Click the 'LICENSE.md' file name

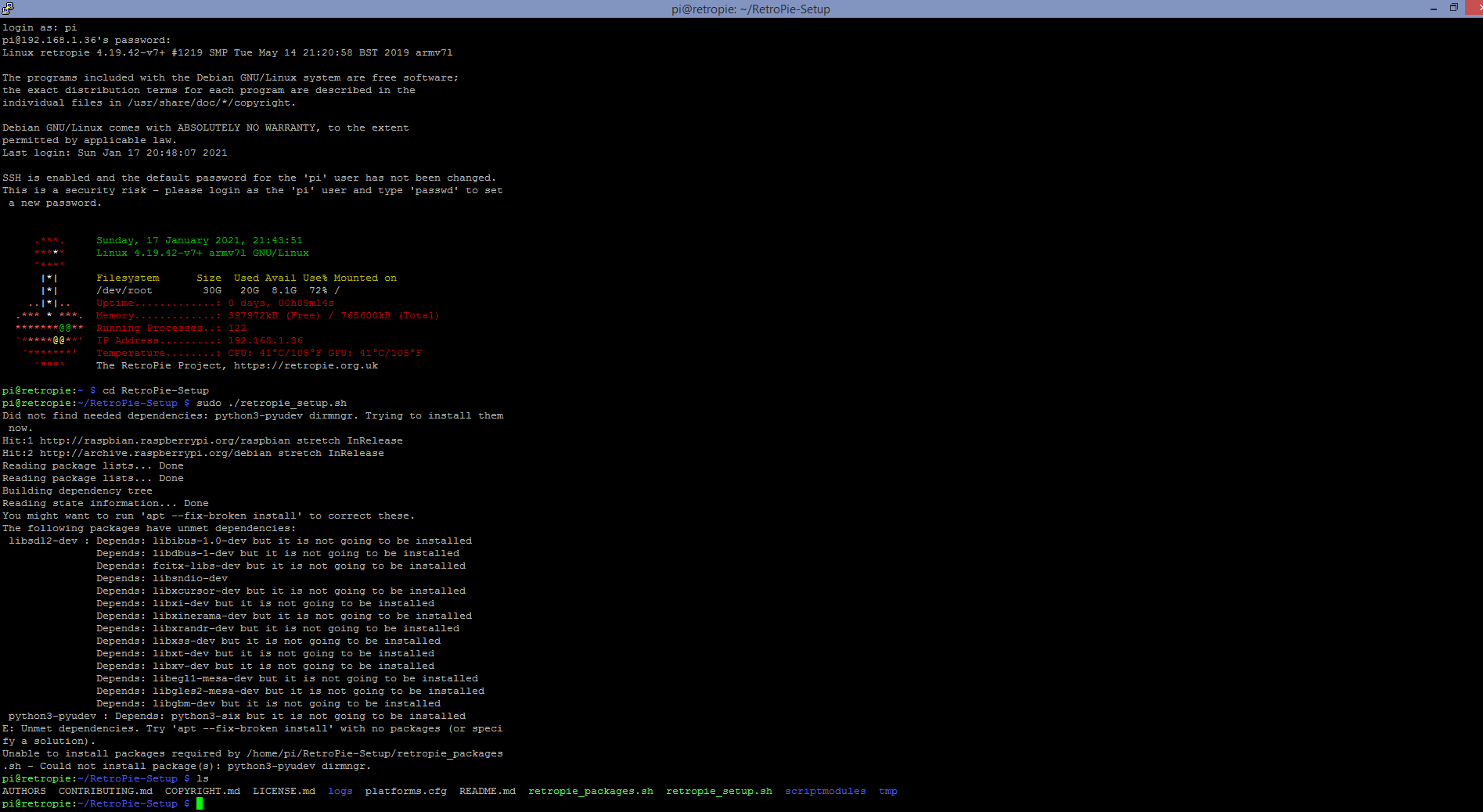point(283,791)
